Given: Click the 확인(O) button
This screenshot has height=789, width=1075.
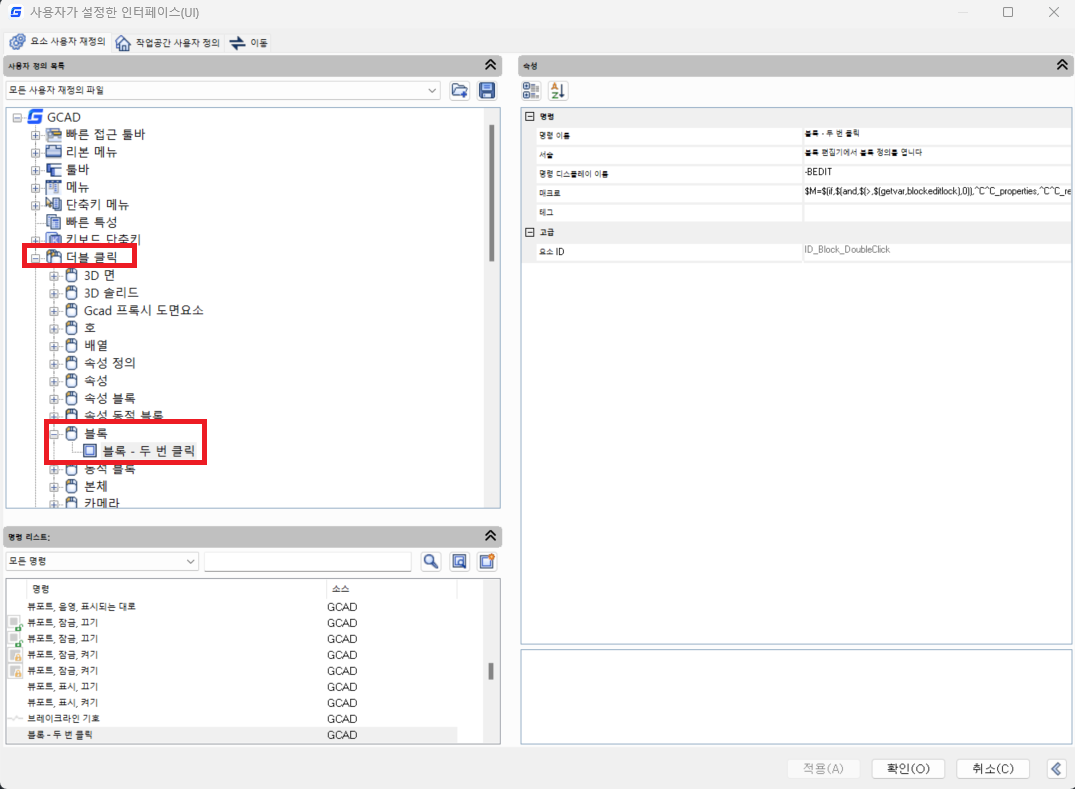Looking at the screenshot, I should [908, 768].
